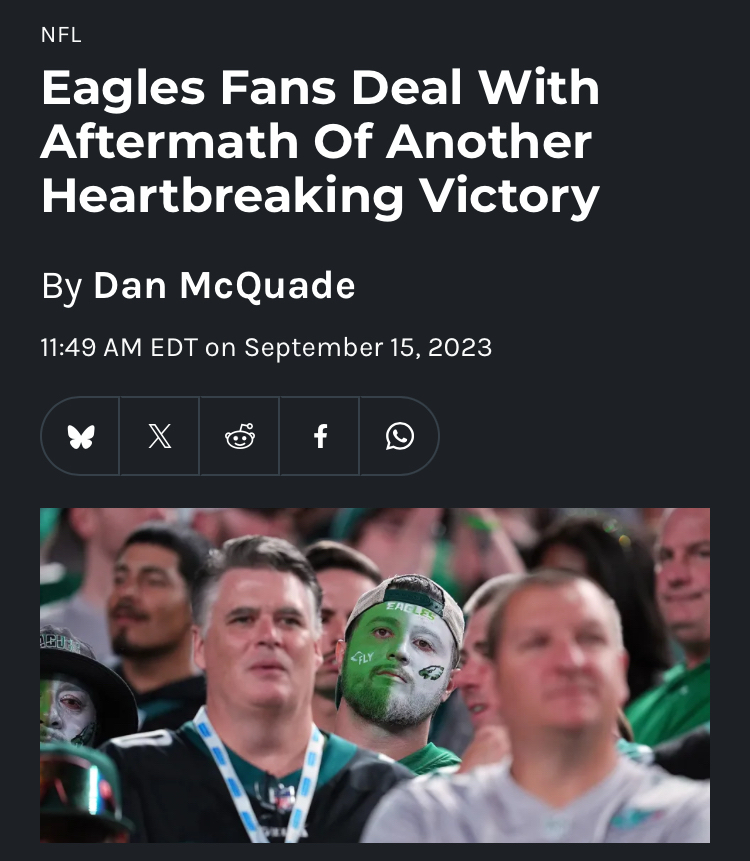This screenshot has height=861, width=750.
Task: Click the 11:49 AM EDT time text
Action: pyautogui.click(x=119, y=348)
